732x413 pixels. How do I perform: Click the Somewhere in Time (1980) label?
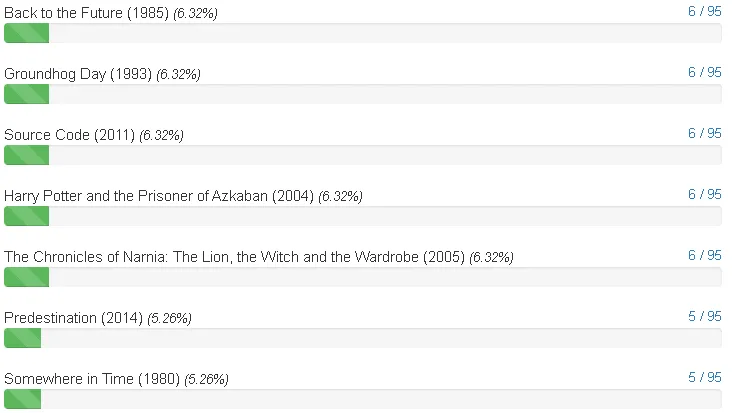click(92, 379)
